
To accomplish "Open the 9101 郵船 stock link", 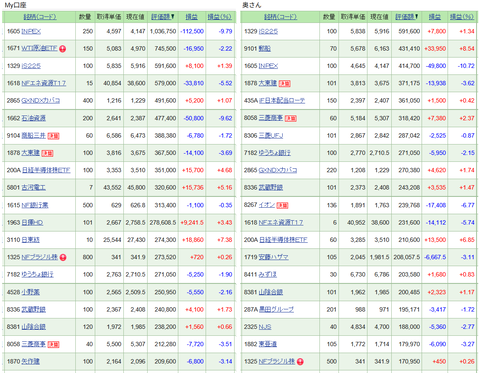I will point(265,49).
